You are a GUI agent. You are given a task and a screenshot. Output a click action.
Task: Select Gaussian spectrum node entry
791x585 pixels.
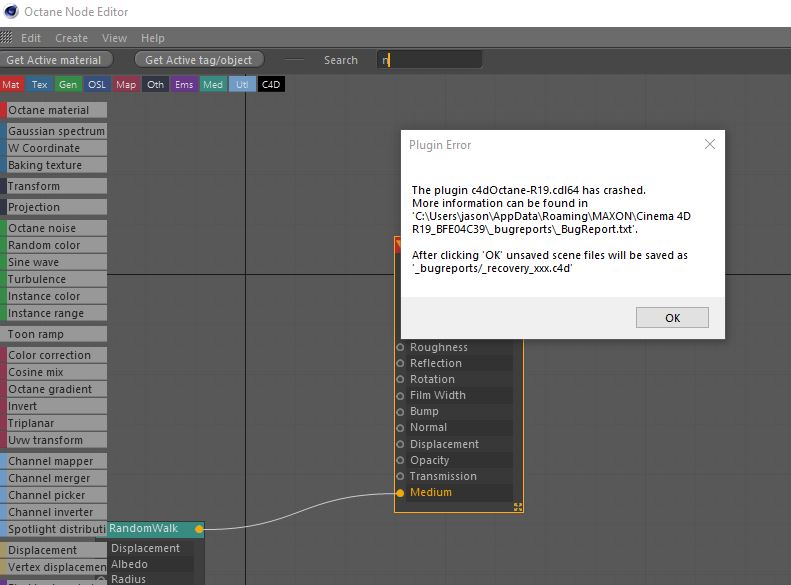pyautogui.click(x=53, y=131)
